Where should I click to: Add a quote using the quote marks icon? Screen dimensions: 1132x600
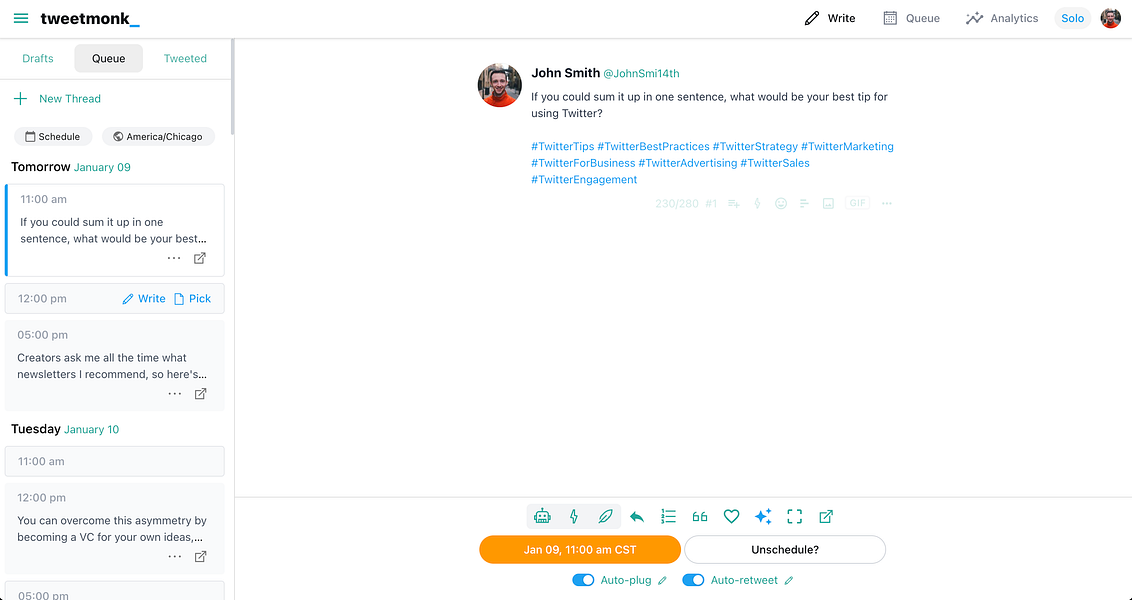pyautogui.click(x=699, y=516)
